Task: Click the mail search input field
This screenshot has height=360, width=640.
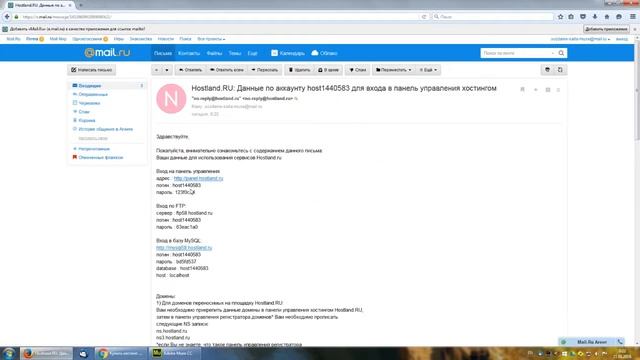Action: coord(516,53)
